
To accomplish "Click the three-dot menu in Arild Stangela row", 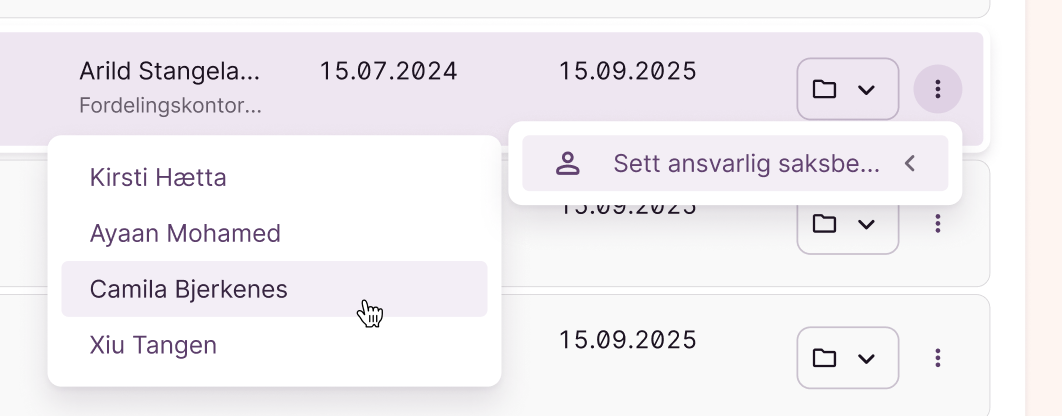I will click(937, 90).
